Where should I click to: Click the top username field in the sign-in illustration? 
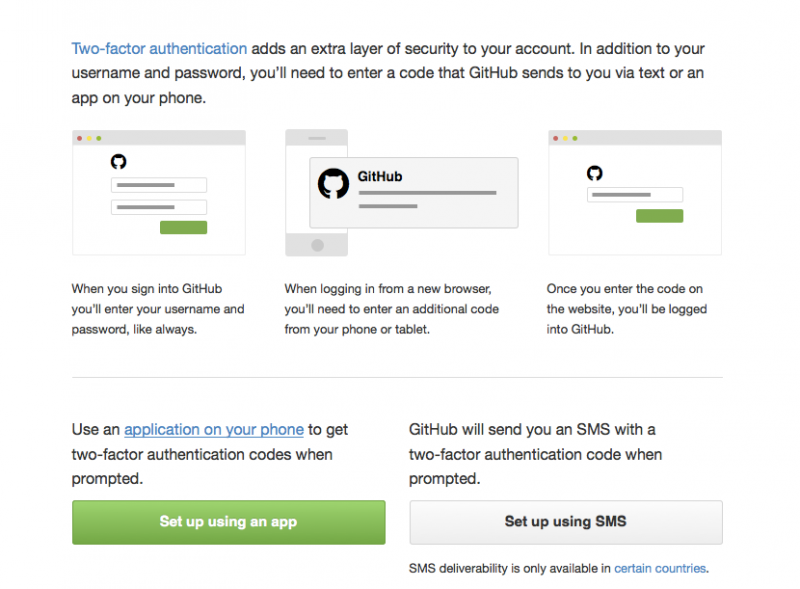(160, 185)
